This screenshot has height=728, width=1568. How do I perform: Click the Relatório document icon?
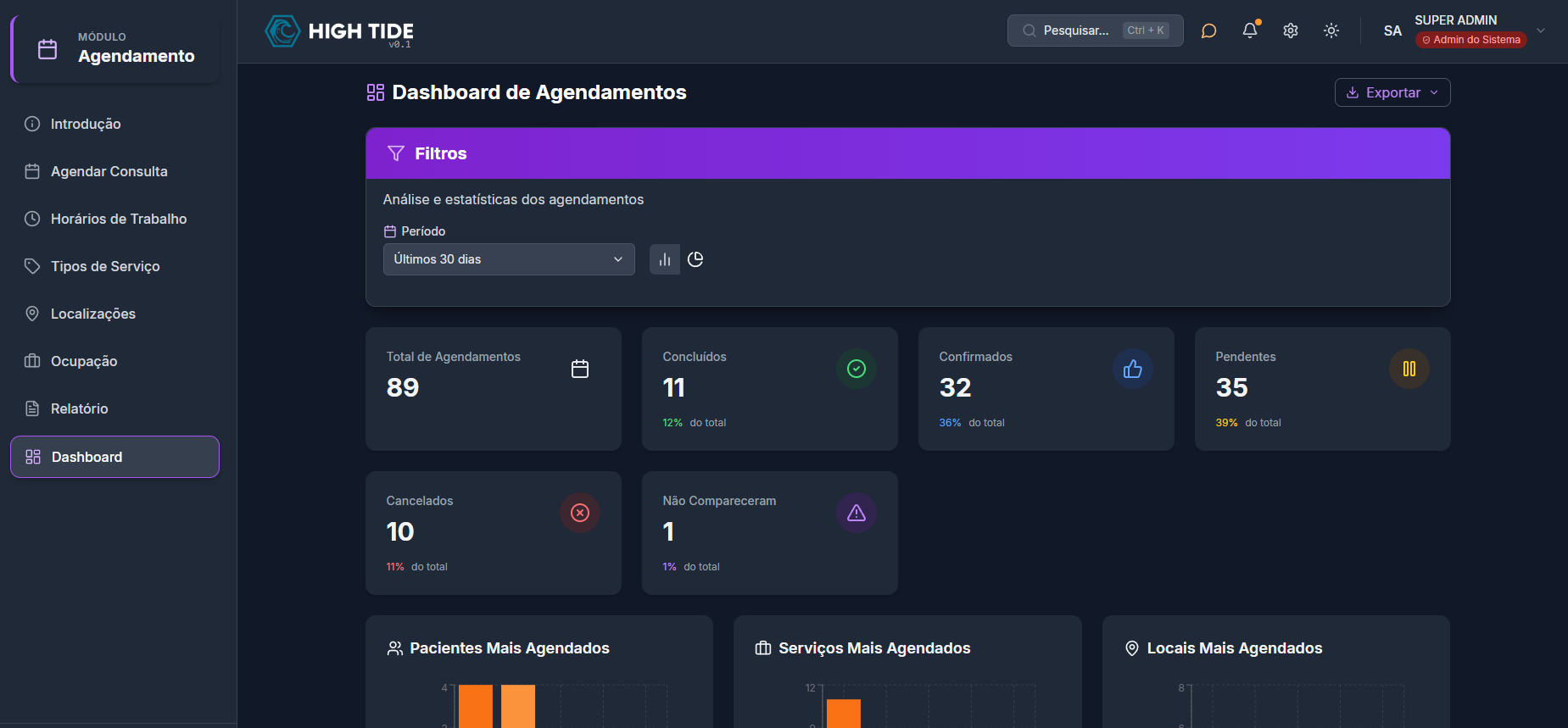tap(32, 408)
